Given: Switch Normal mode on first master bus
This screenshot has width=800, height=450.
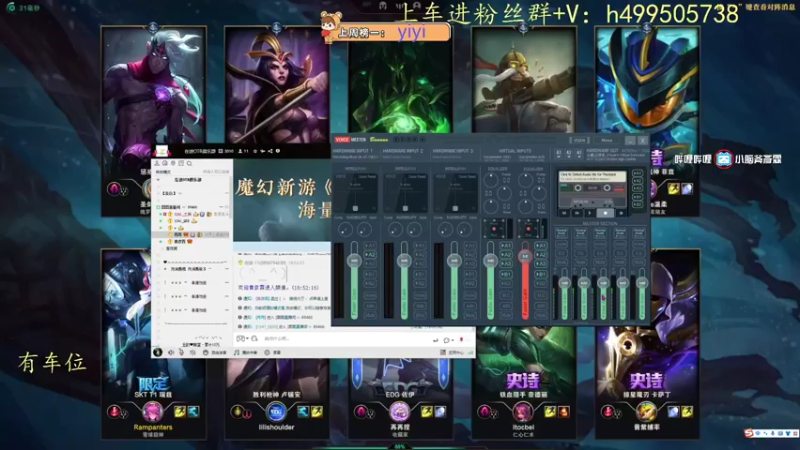Looking at the screenshot, I should tap(561, 233).
